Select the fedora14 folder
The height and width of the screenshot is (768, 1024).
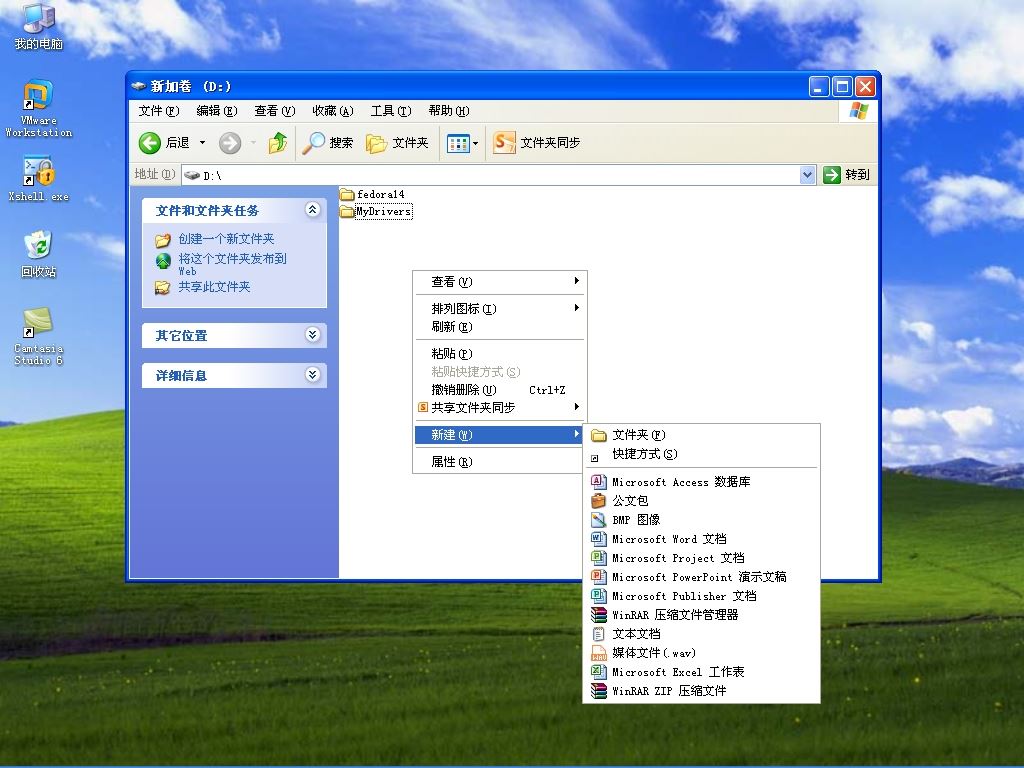[372, 194]
